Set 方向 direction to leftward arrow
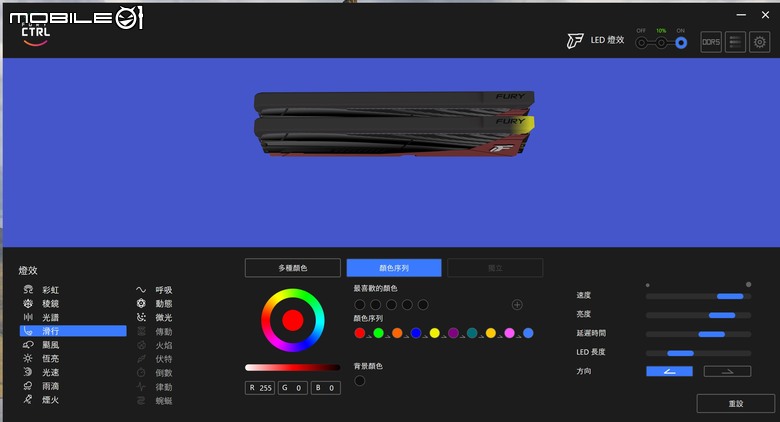Viewport: 780px width, 422px height. pyautogui.click(x=669, y=371)
